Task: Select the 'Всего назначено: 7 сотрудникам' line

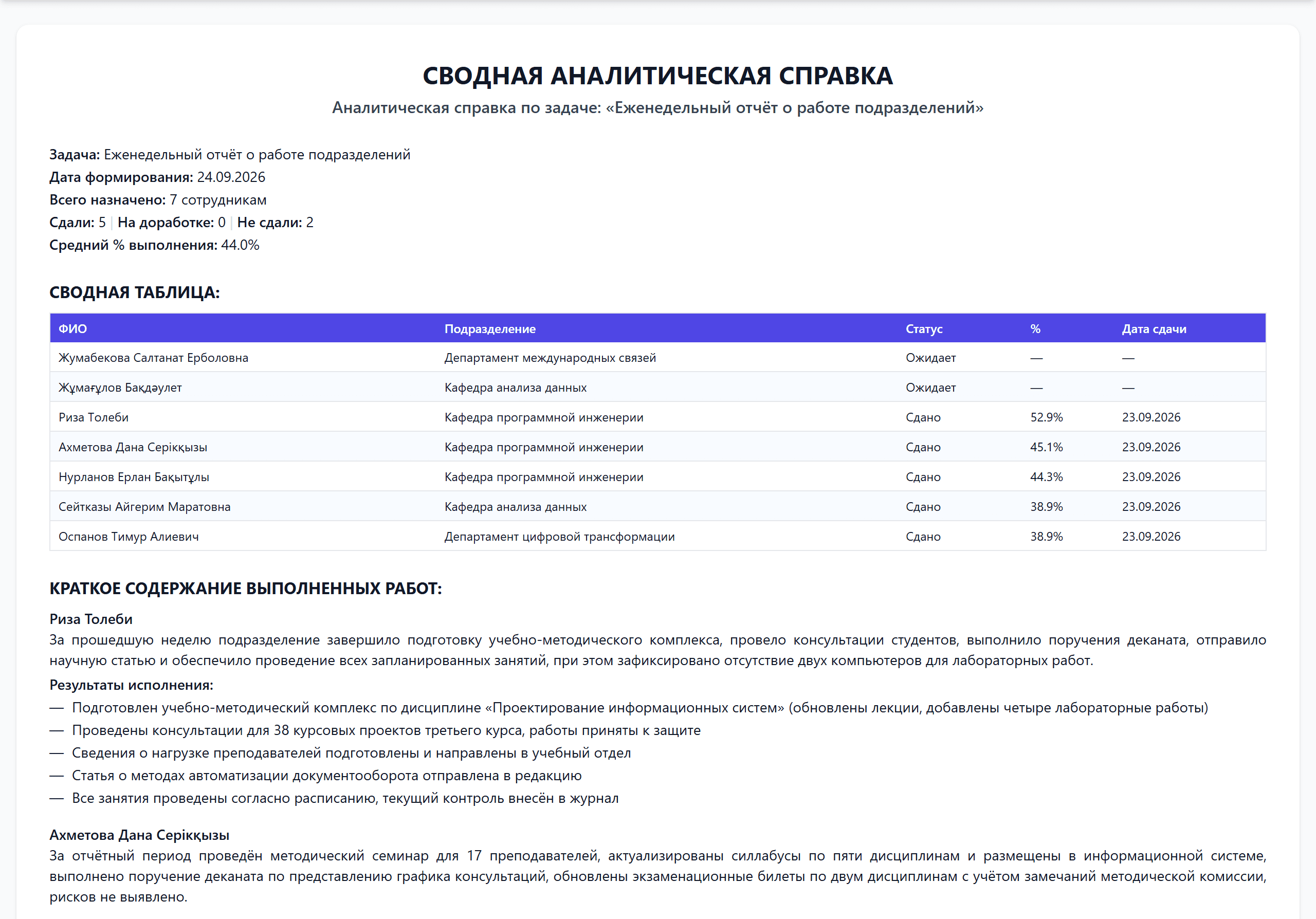Action: [158, 200]
